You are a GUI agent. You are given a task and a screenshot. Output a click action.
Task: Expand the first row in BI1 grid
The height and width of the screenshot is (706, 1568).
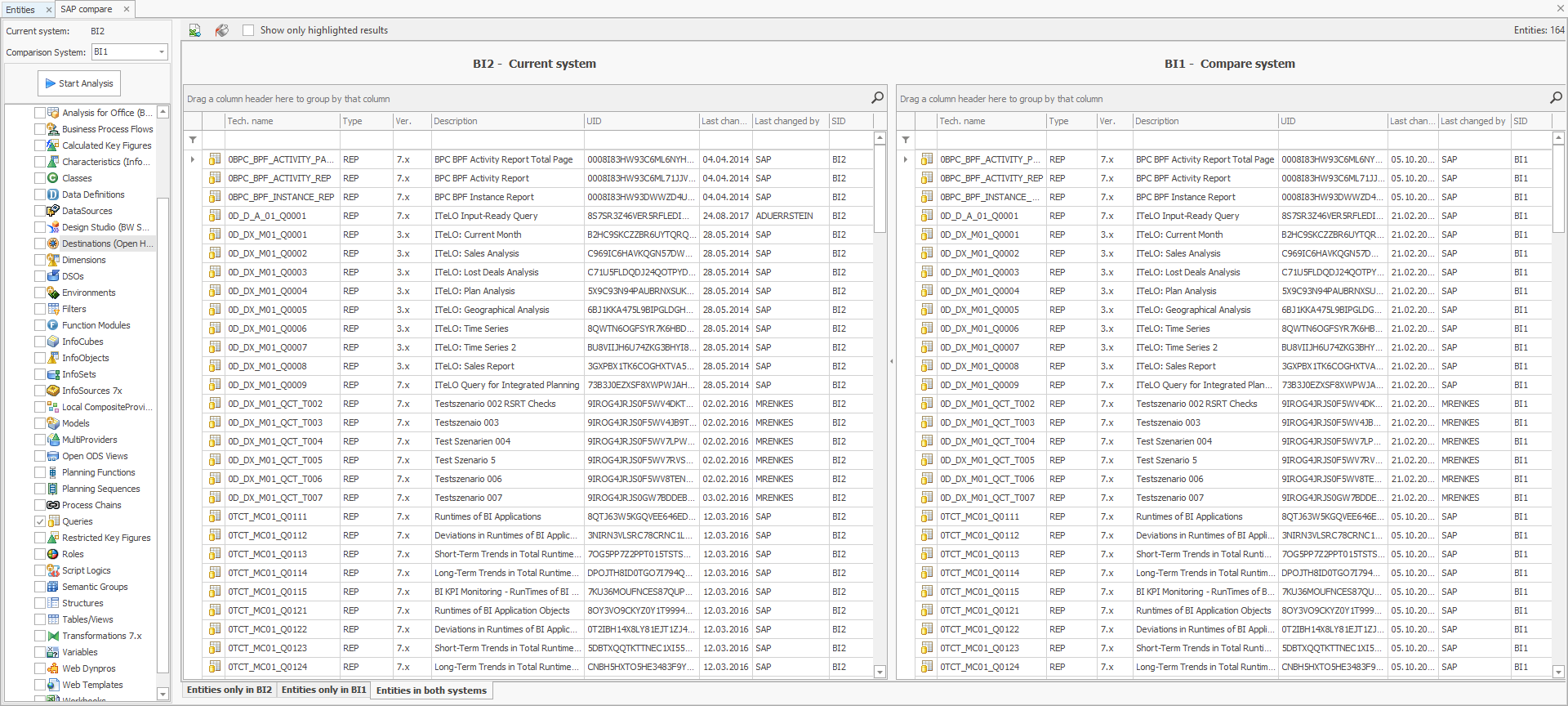(906, 159)
